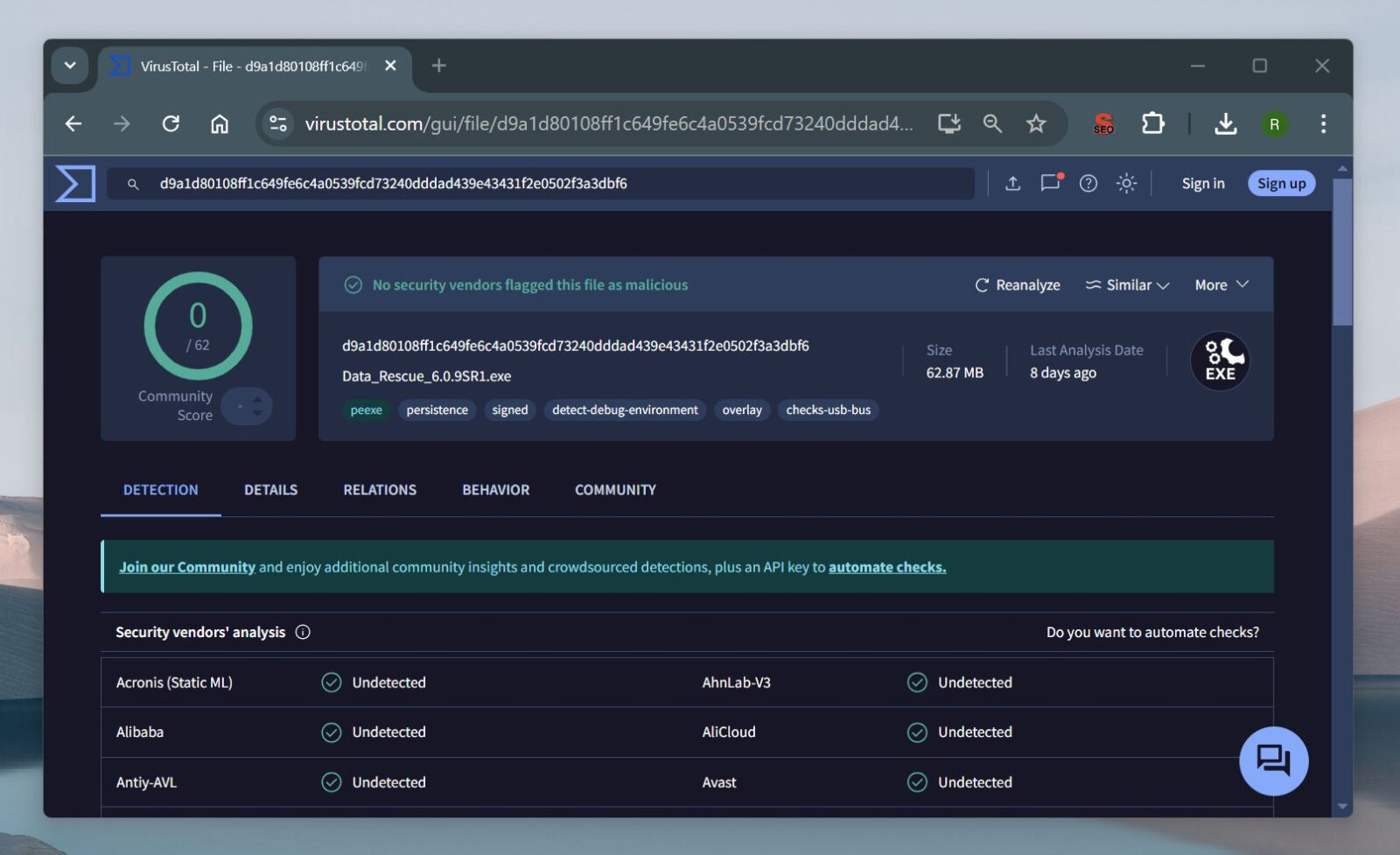Click the page vertical scrollbar
This screenshot has width=1400, height=855.
pos(1342,252)
